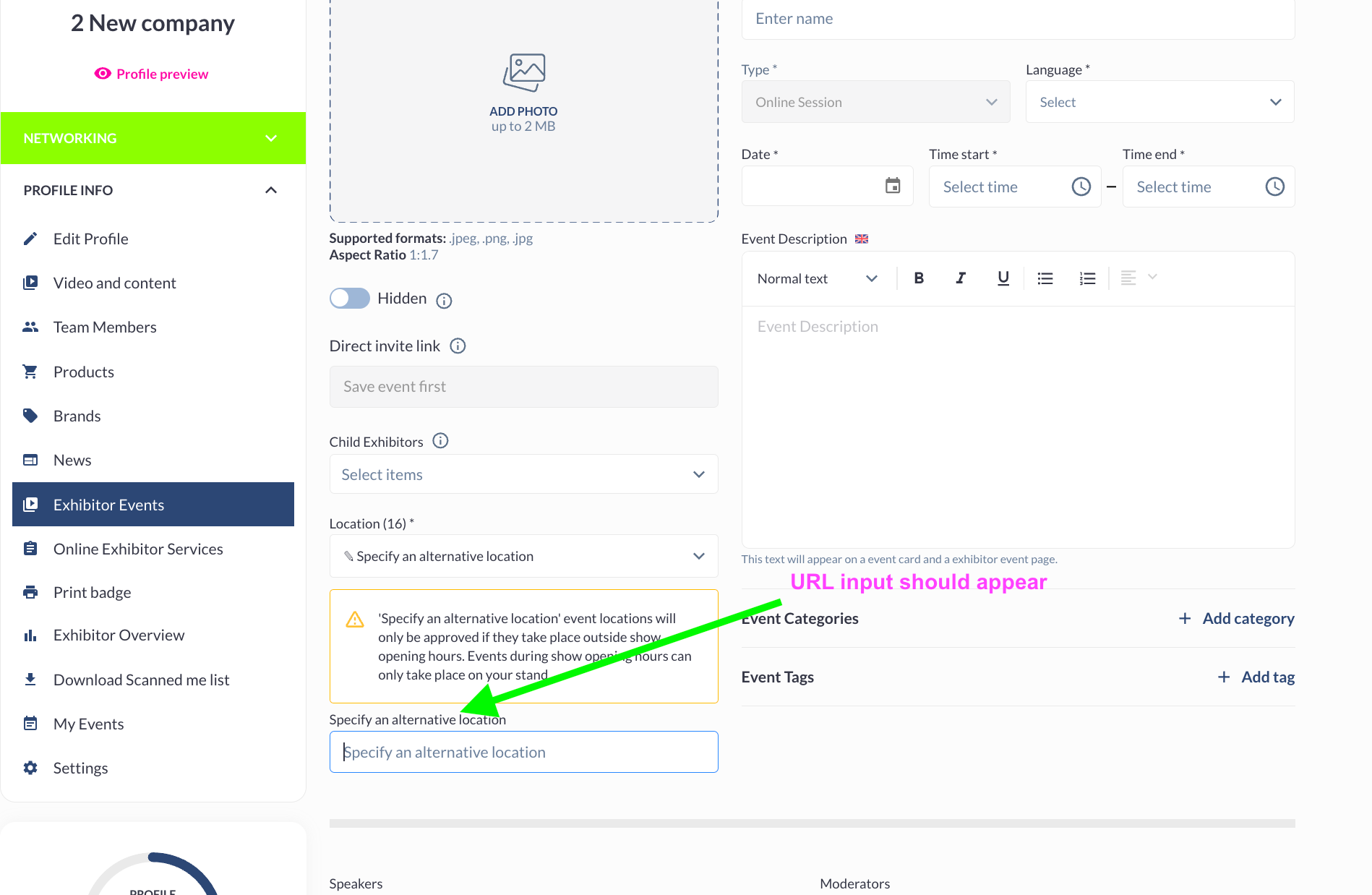
Task: Click Add category link
Action: coord(1248,618)
